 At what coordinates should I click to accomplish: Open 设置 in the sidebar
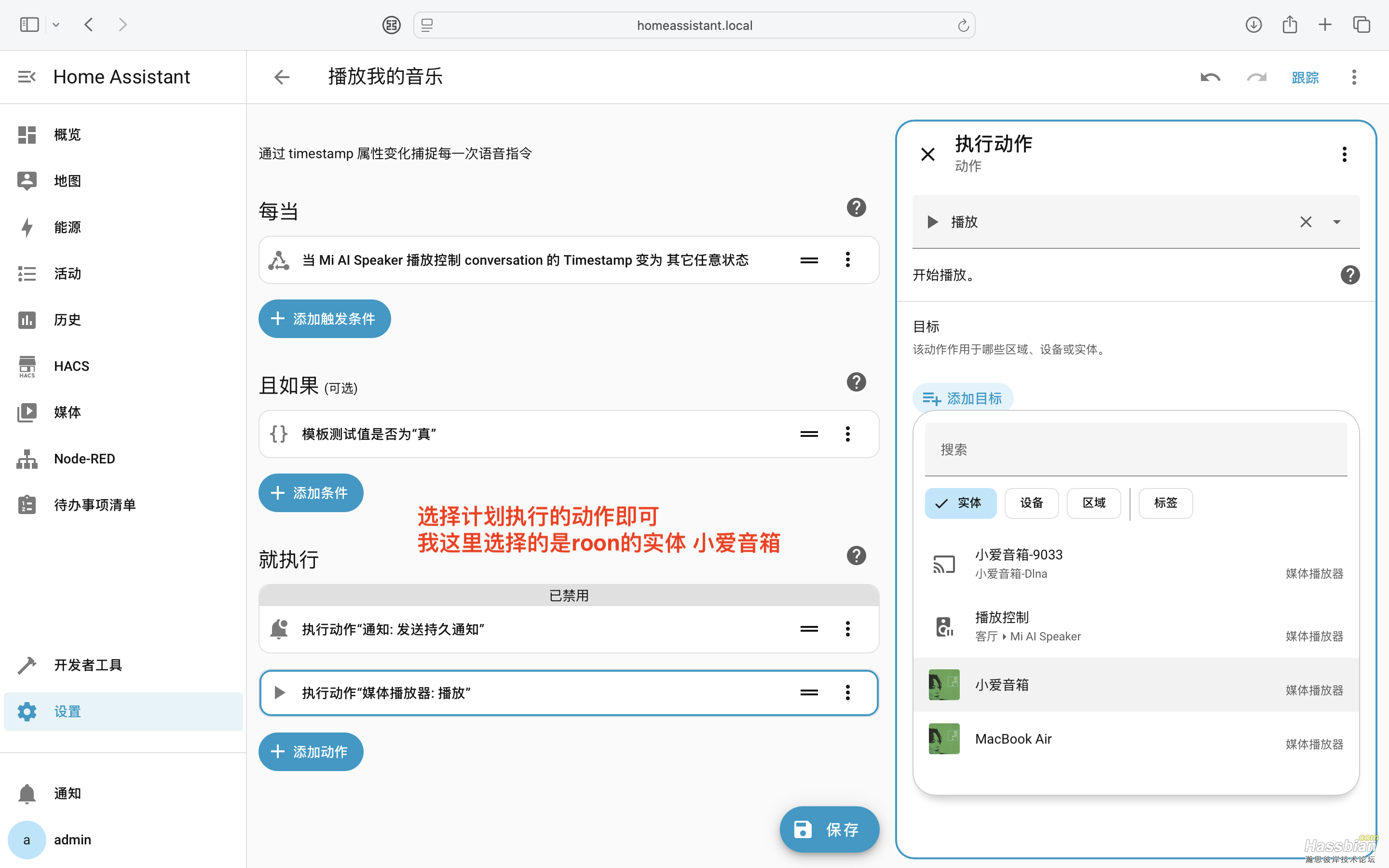[67, 712]
